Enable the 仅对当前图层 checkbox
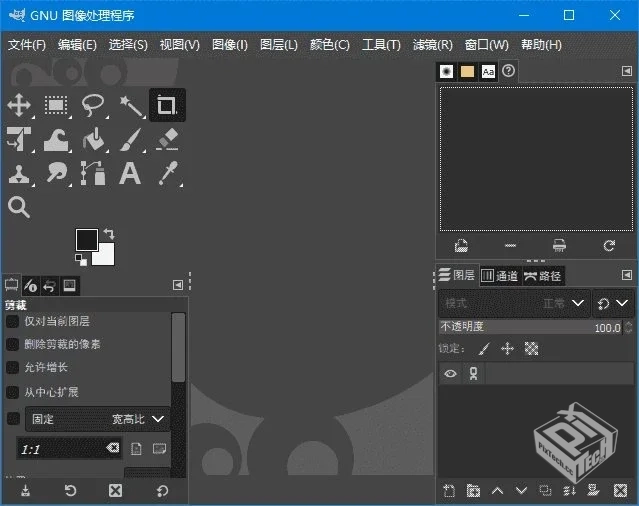The image size is (639, 506). pos(12,321)
